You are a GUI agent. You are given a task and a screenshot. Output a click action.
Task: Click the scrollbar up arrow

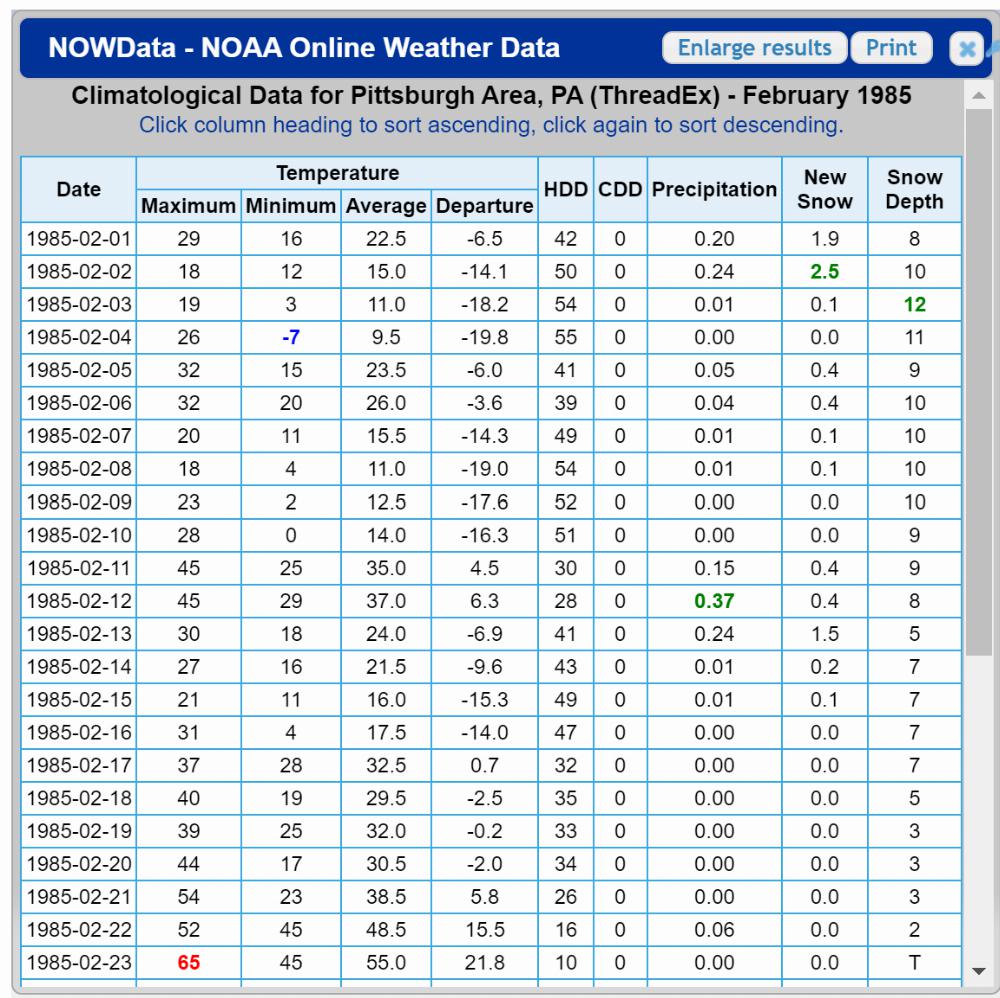point(978,96)
